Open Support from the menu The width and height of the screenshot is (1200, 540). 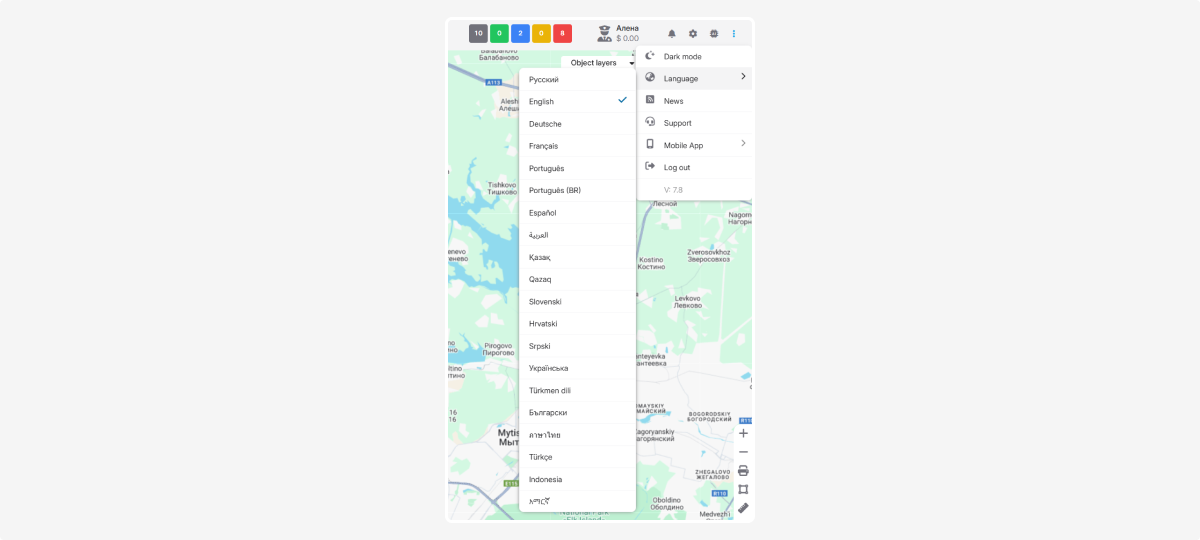pyautogui.click(x=678, y=123)
